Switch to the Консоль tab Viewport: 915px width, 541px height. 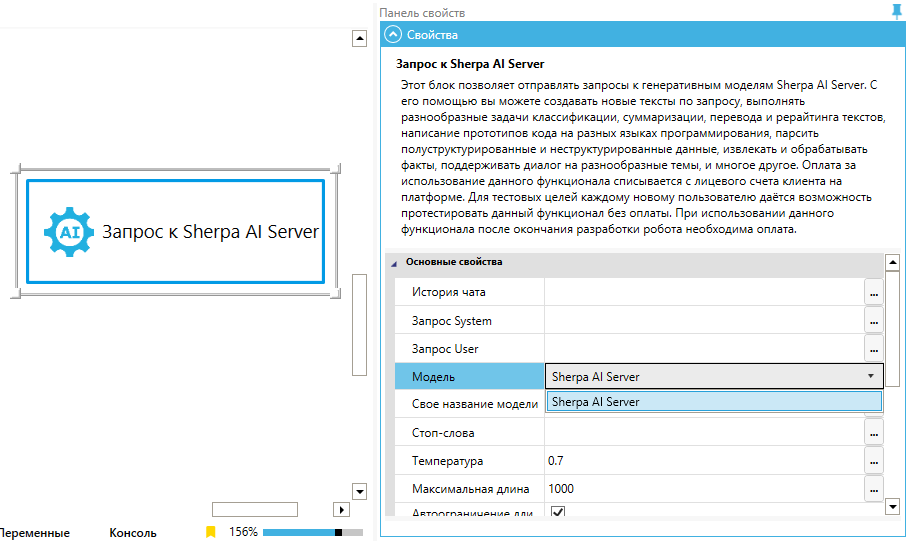[x=132, y=533]
